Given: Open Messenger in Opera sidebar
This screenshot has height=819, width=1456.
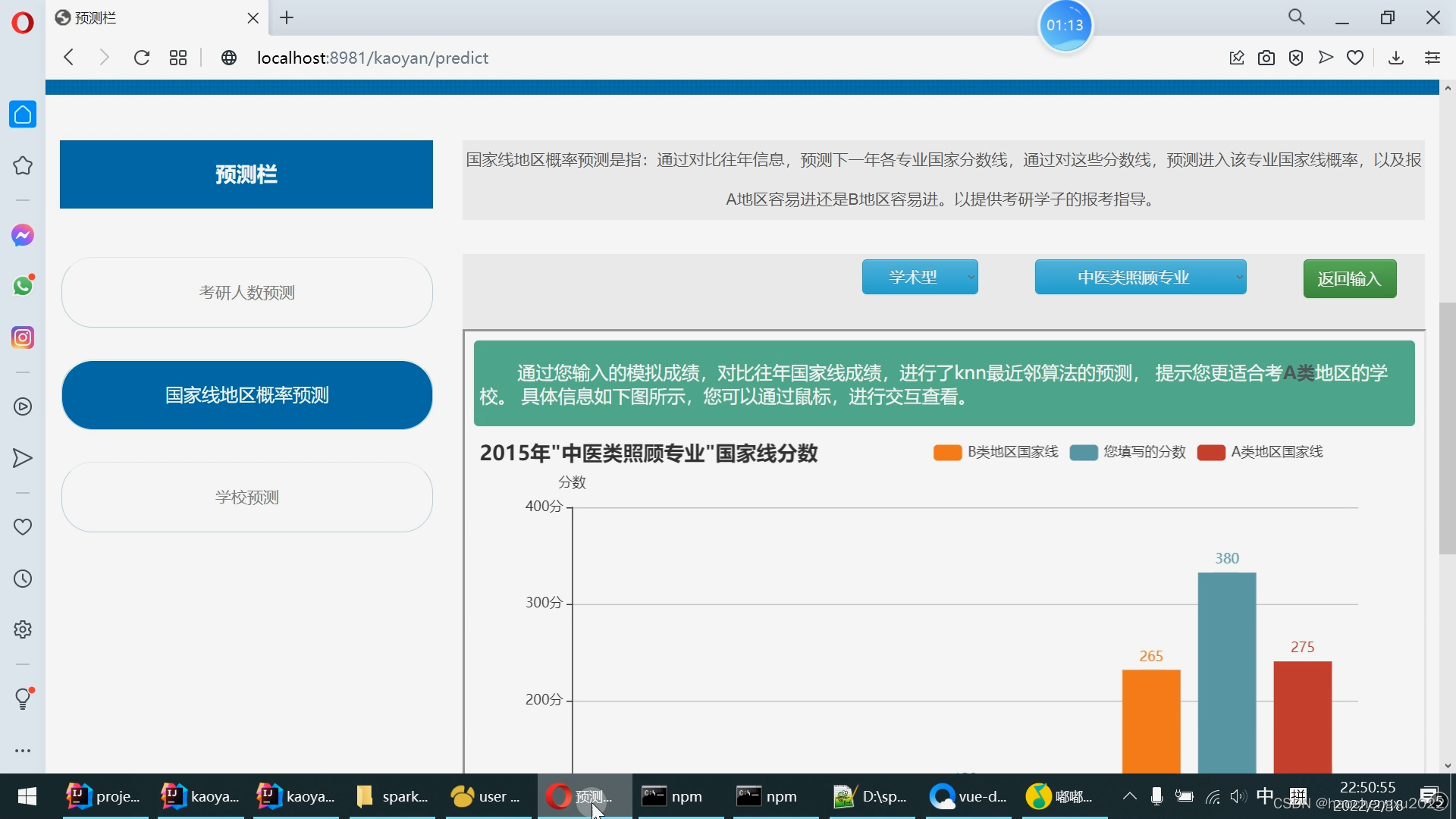Looking at the screenshot, I should tap(23, 236).
